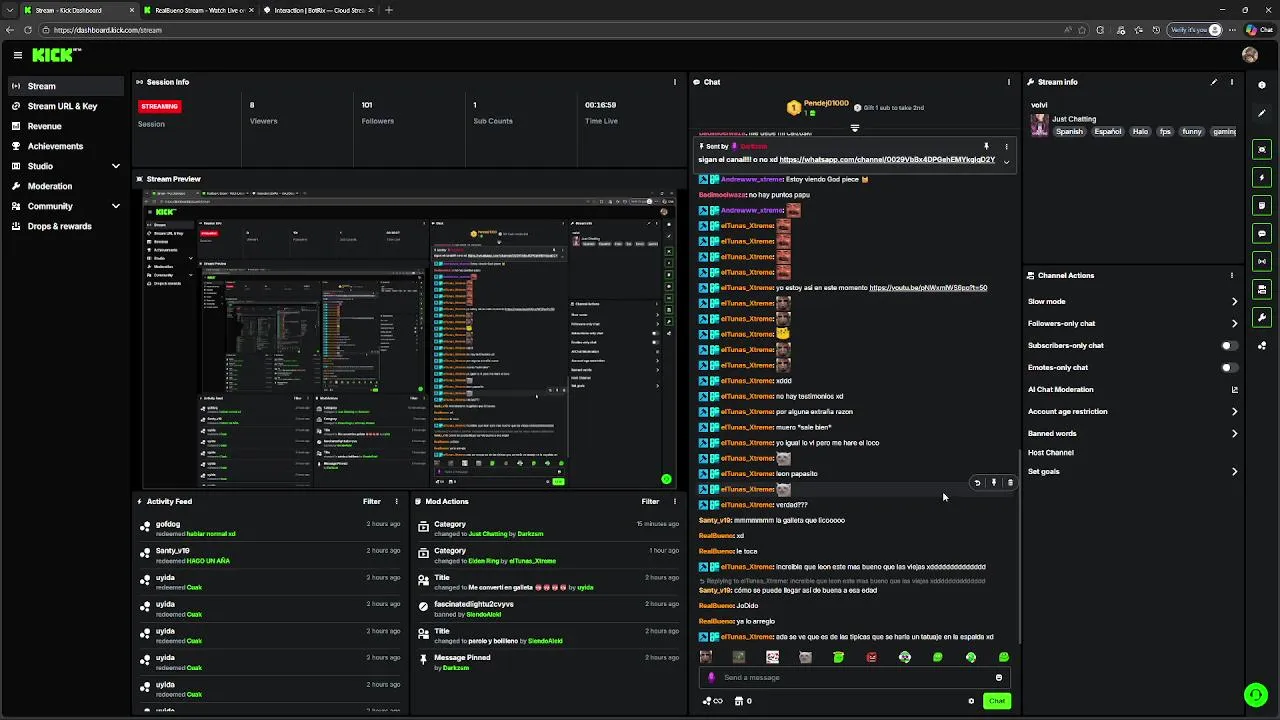The height and width of the screenshot is (720, 1280).
Task: Select the Spanish tag in Stream info
Action: (1069, 132)
